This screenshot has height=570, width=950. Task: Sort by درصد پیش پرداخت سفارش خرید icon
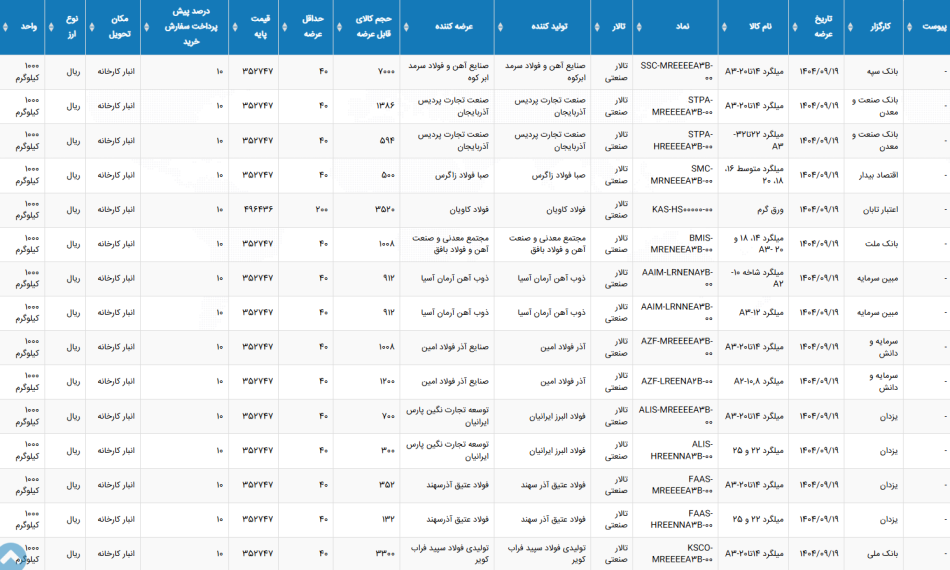[147, 27]
